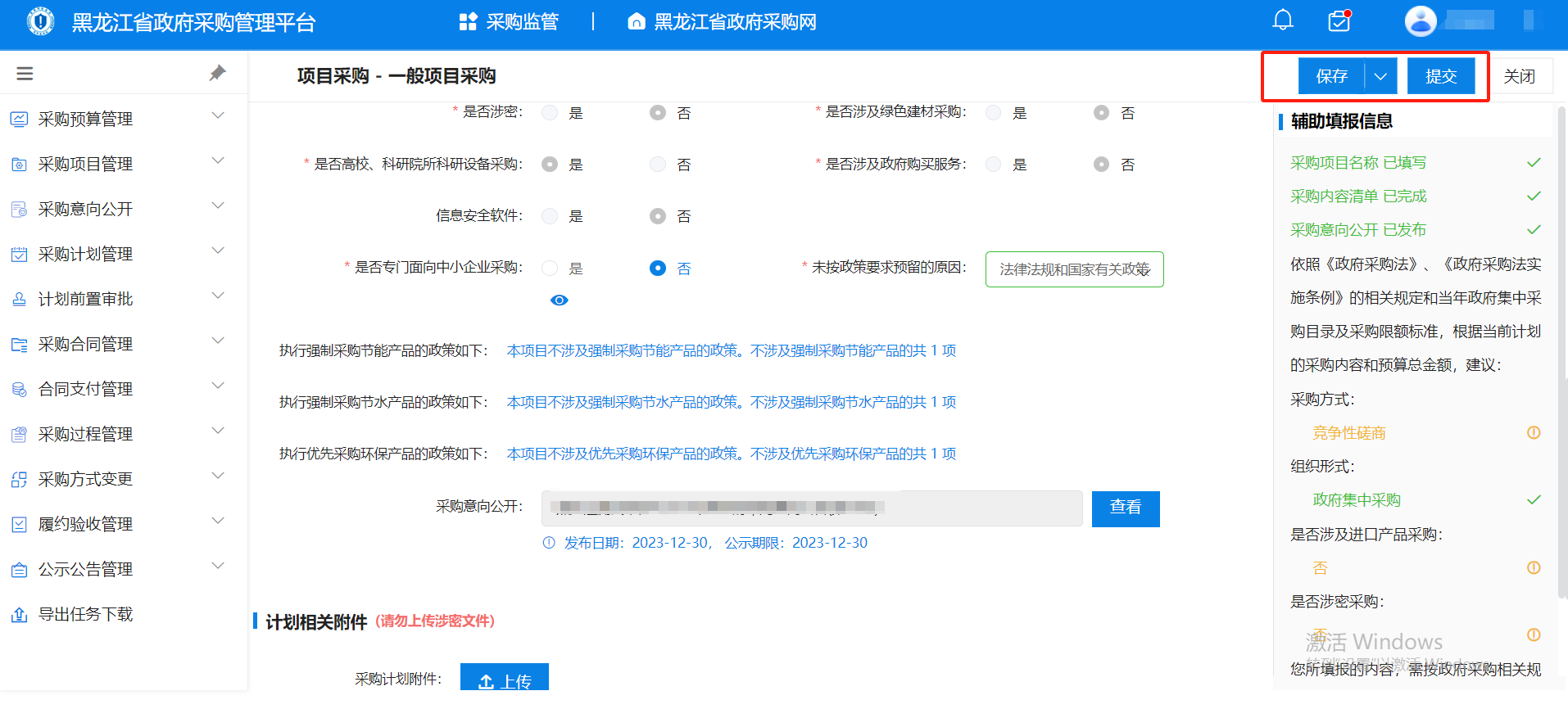Click the 合同支付管理 sidebar icon
1568x709 pixels.
(x=19, y=390)
